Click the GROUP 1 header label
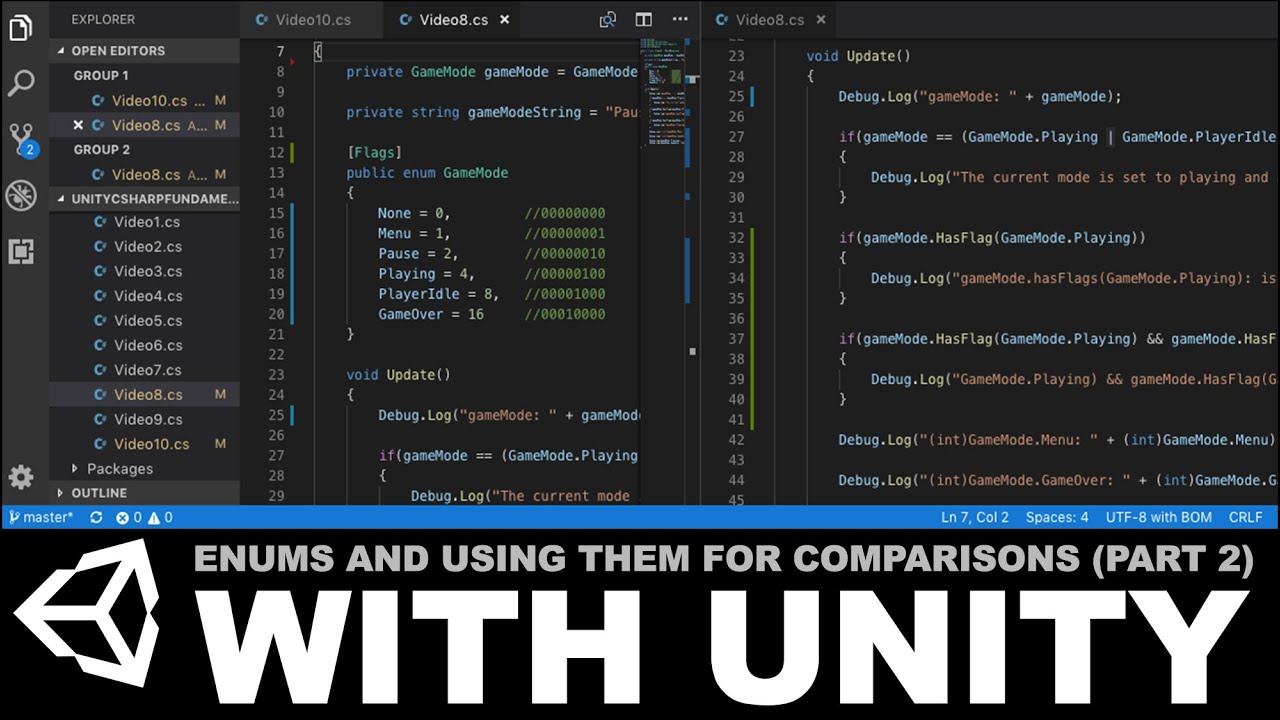This screenshot has height=720, width=1280. 101,75
